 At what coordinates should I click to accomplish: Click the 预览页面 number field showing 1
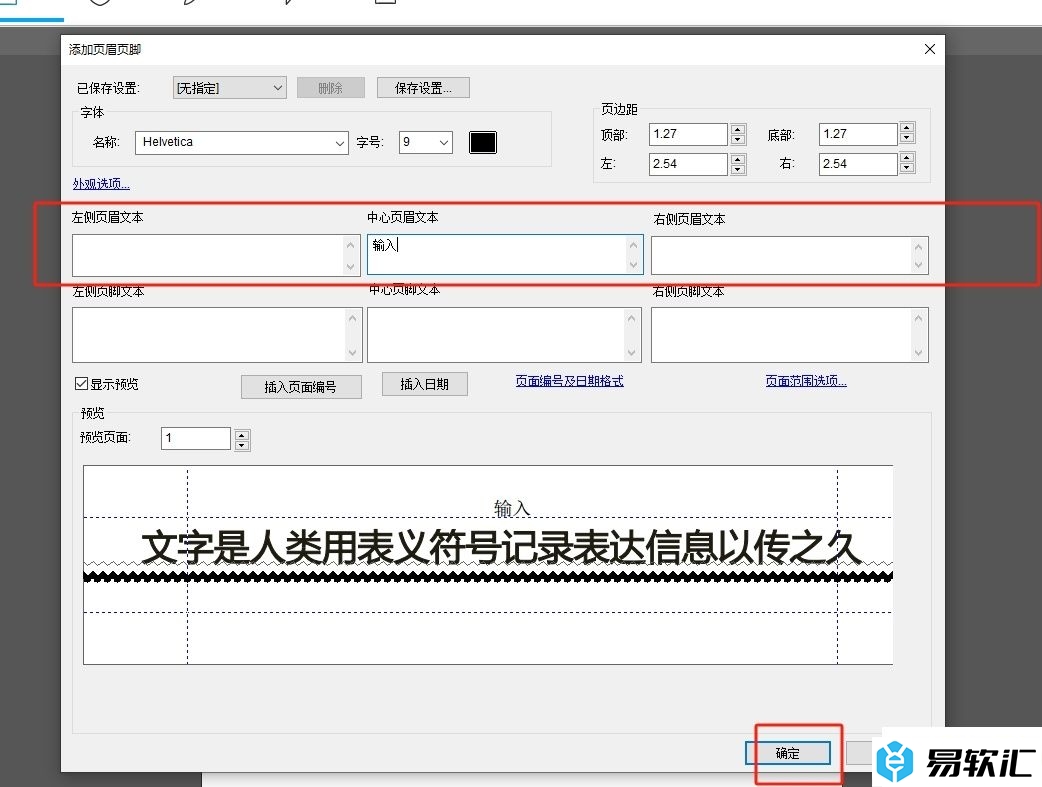pos(195,438)
